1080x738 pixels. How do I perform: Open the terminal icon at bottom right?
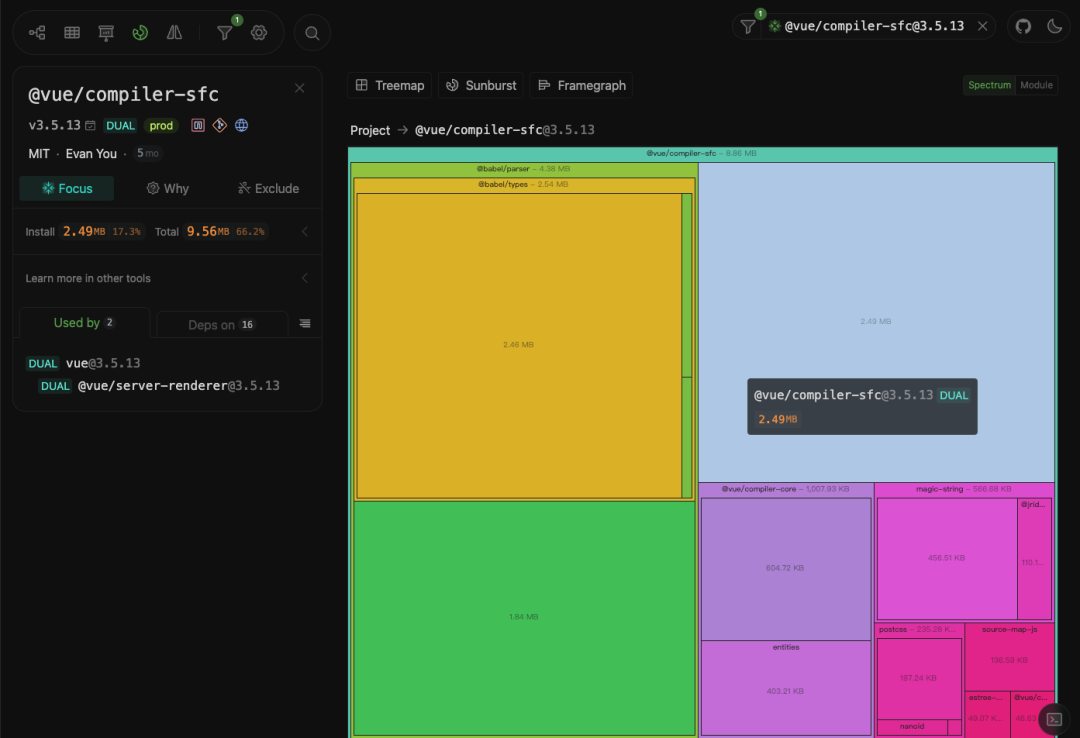tap(1054, 719)
